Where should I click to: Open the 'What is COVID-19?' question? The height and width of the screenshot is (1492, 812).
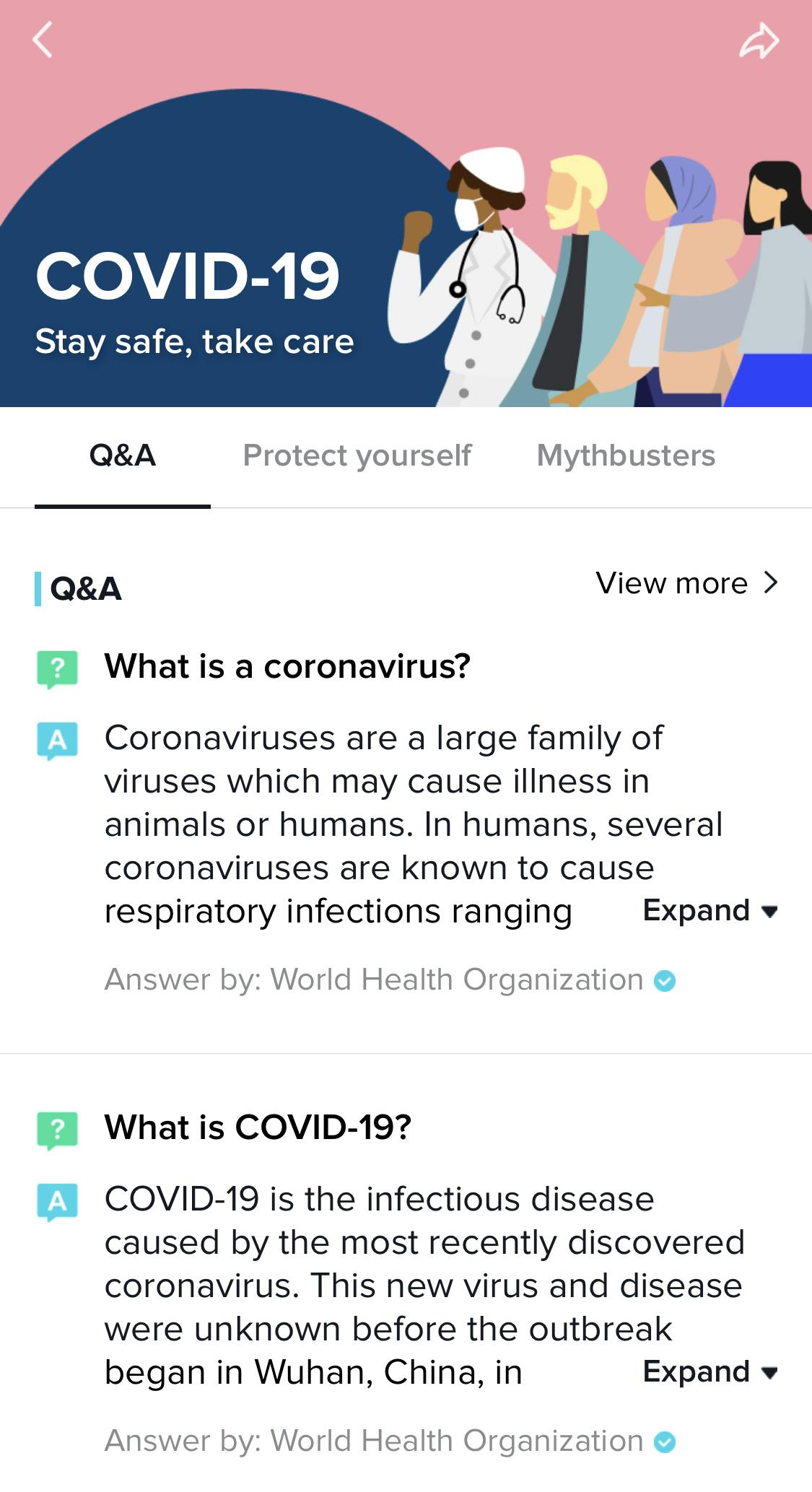[x=258, y=1127]
